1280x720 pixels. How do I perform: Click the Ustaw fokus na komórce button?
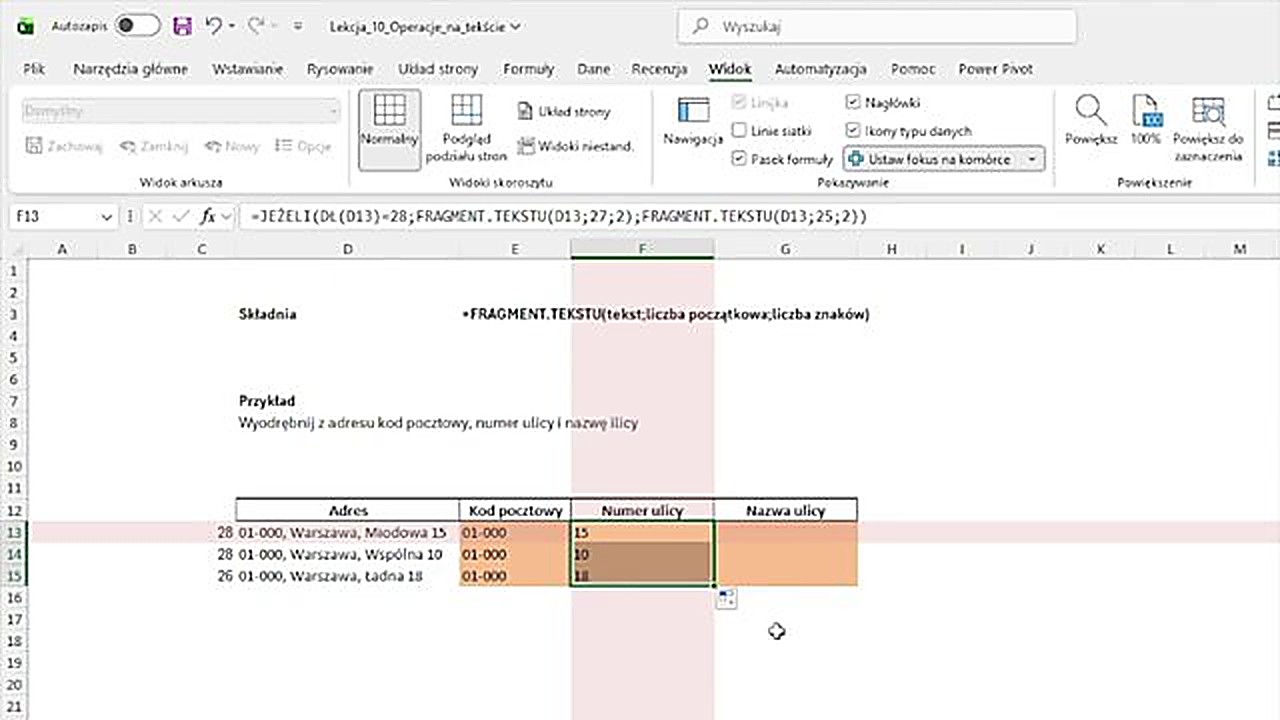tap(931, 159)
